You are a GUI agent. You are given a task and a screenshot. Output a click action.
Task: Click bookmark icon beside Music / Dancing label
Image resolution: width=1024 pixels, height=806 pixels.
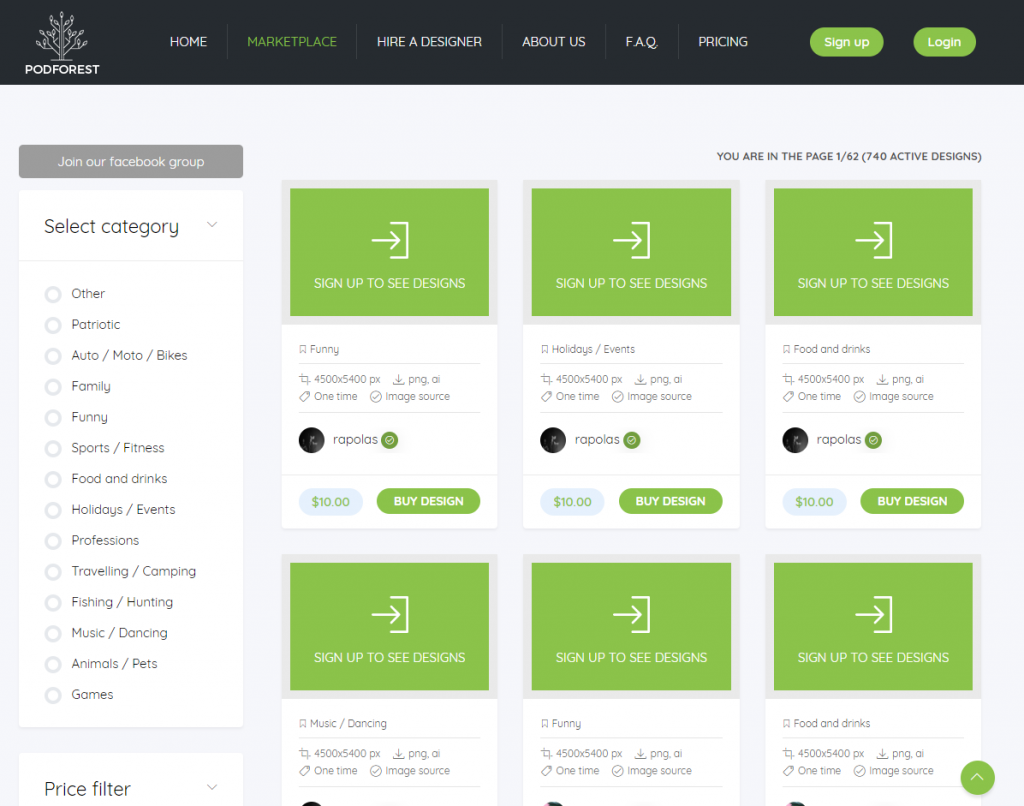coord(303,724)
